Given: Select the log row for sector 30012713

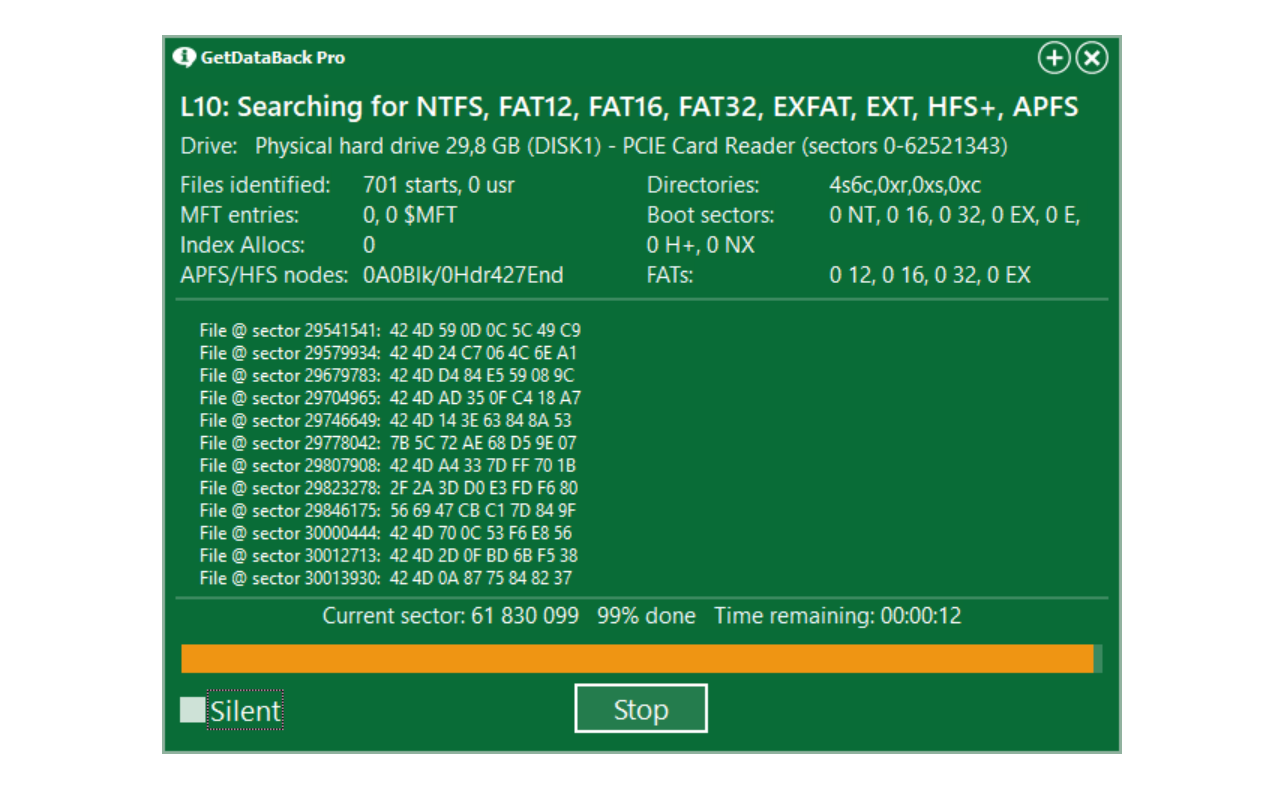Looking at the screenshot, I should point(388,555).
